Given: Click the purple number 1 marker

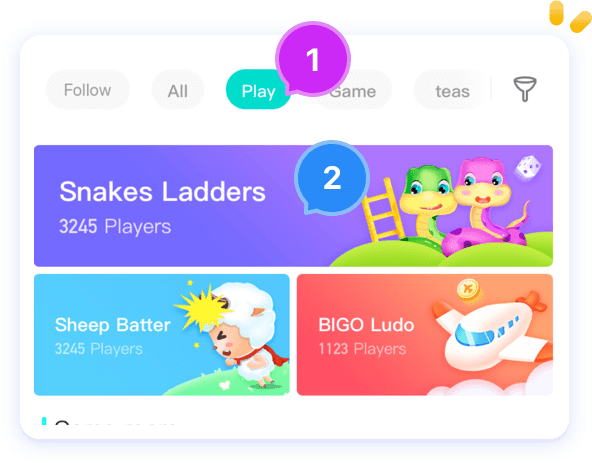Looking at the screenshot, I should 313,59.
